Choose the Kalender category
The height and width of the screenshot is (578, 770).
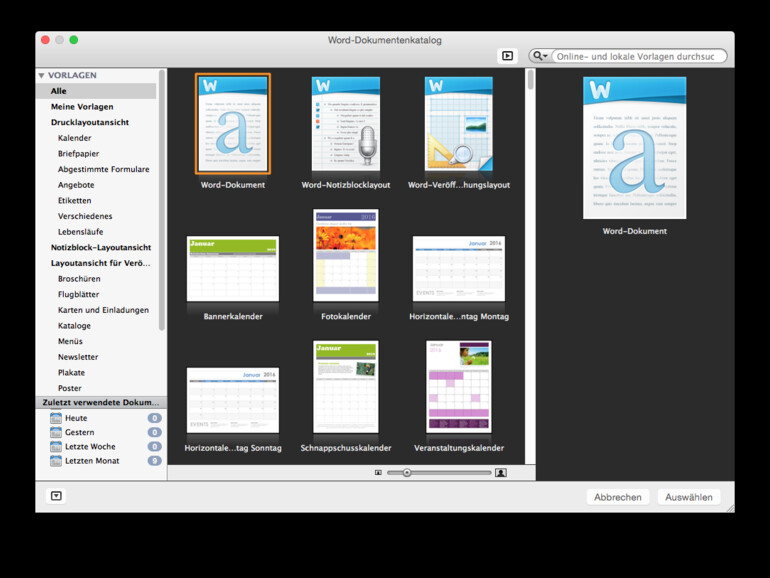pos(75,138)
